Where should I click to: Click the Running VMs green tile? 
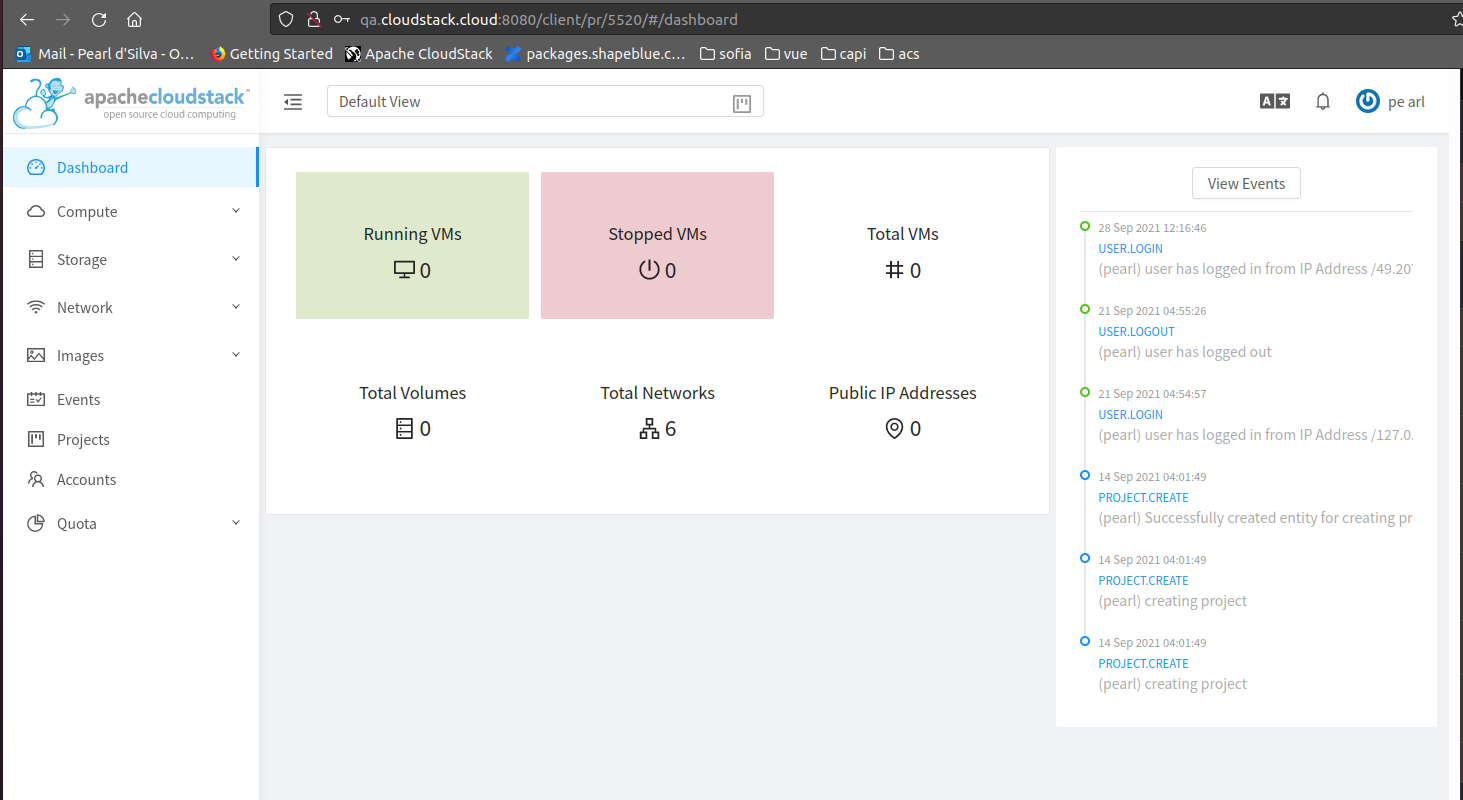tap(412, 245)
